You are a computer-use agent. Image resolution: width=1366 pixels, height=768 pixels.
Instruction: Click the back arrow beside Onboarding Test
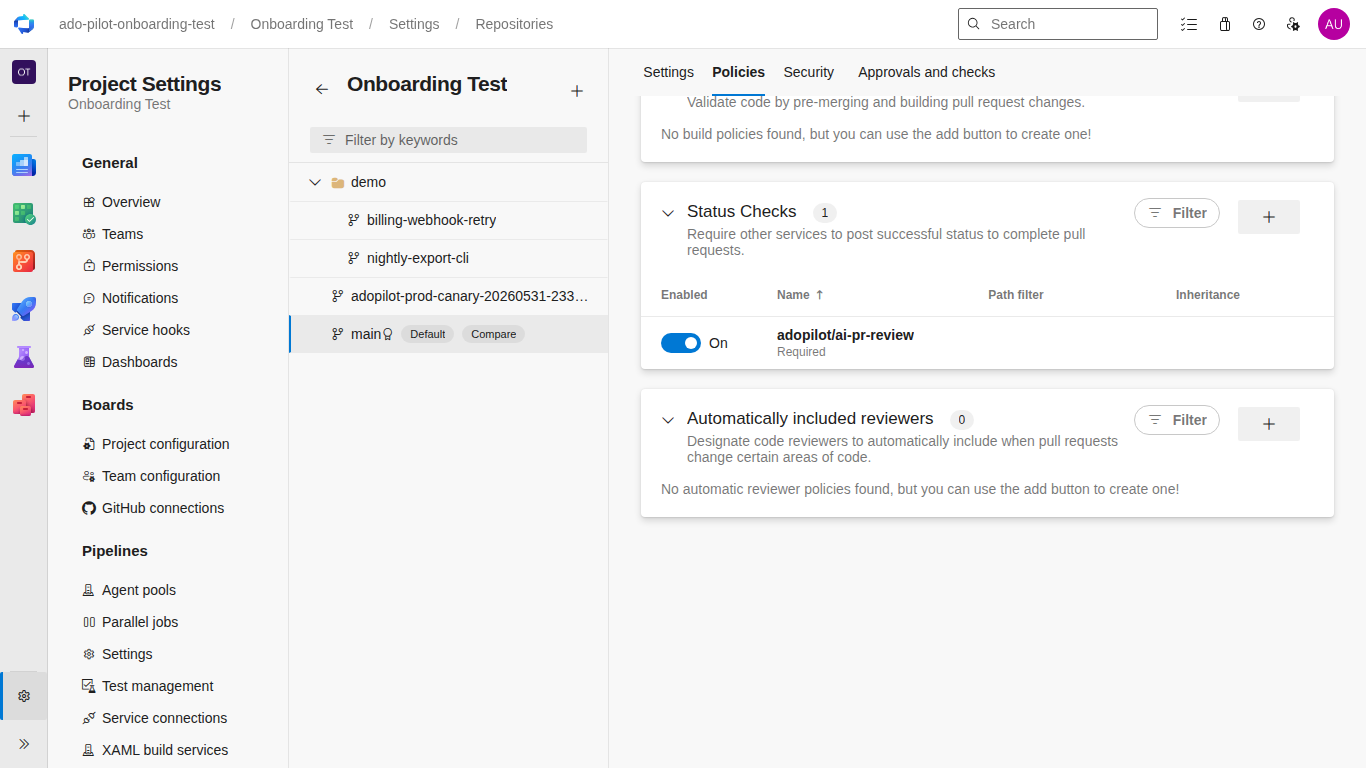coord(321,89)
